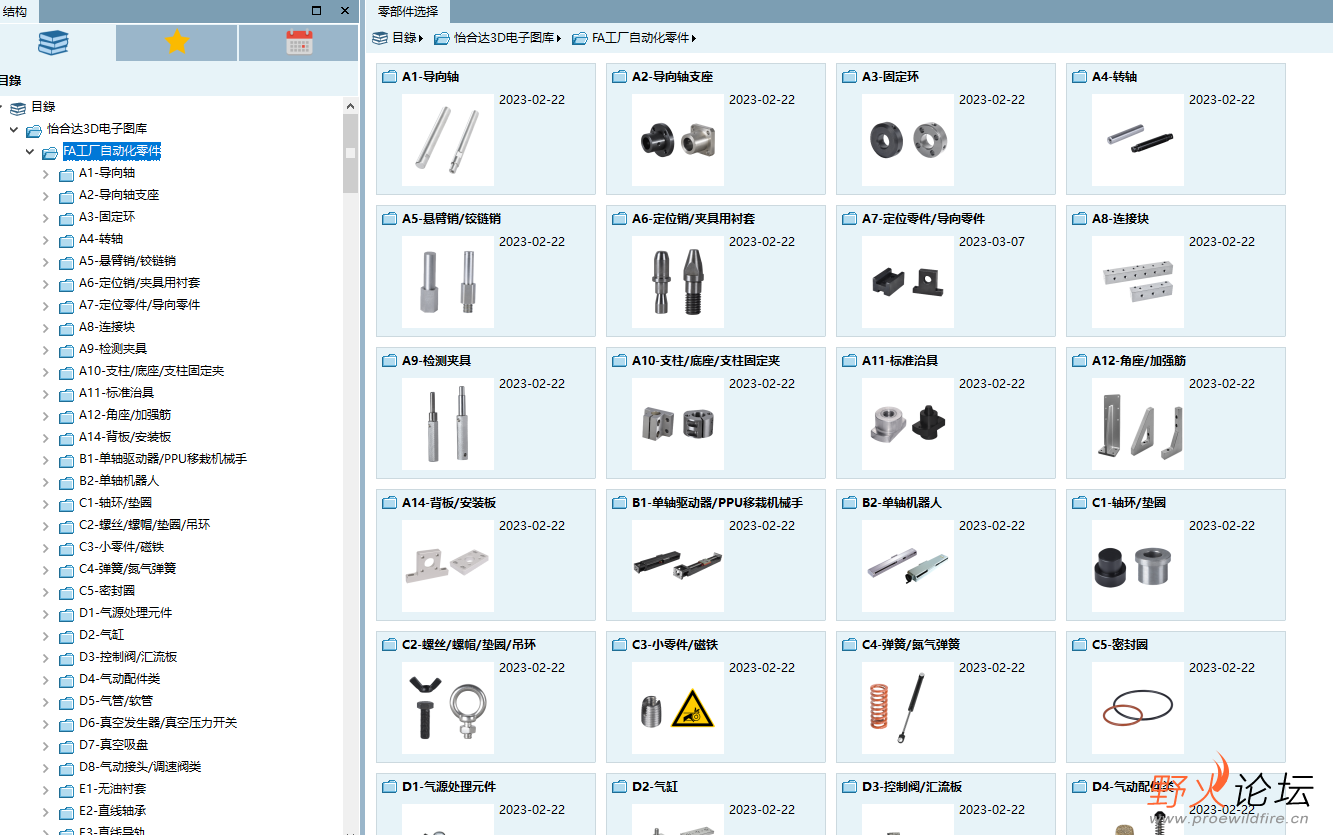This screenshot has height=835, width=1333.
Task: Collapse the root 目録 tree node
Action: pos(2,107)
